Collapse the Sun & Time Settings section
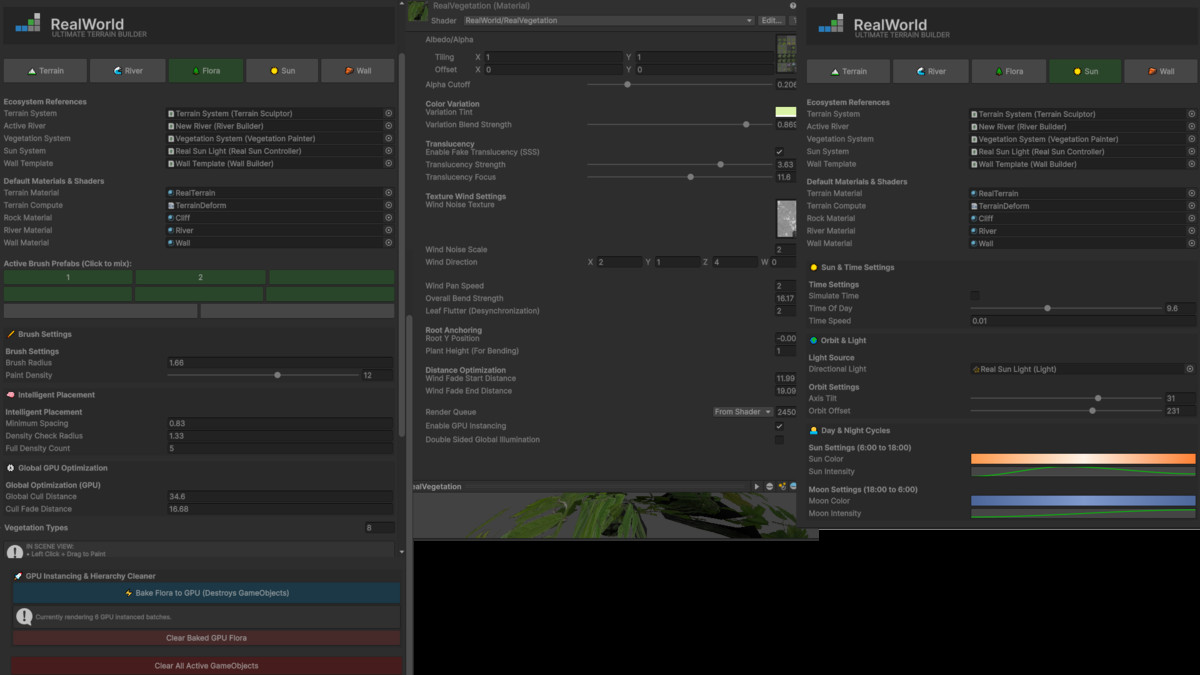 pyautogui.click(x=1002, y=268)
